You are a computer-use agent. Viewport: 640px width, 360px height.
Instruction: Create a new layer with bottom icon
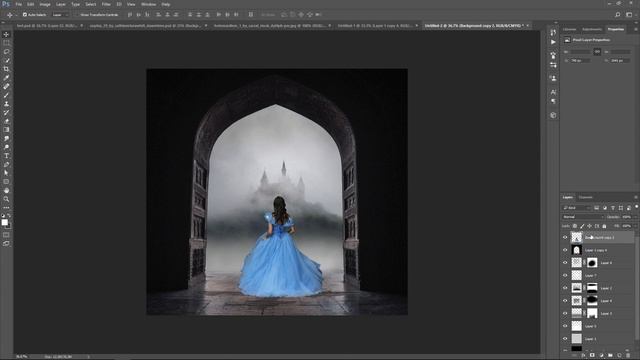(x=619, y=356)
